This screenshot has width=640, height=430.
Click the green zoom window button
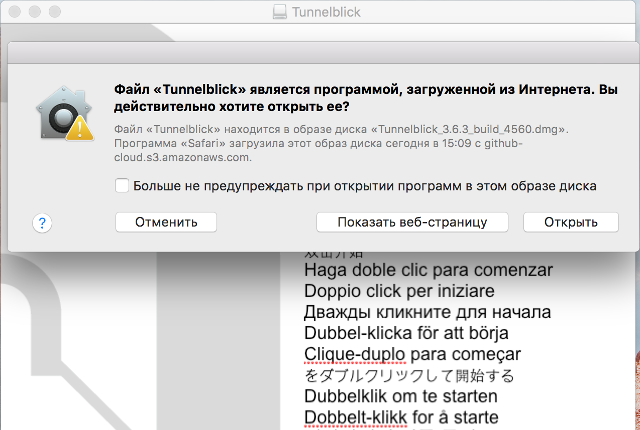(x=55, y=11)
